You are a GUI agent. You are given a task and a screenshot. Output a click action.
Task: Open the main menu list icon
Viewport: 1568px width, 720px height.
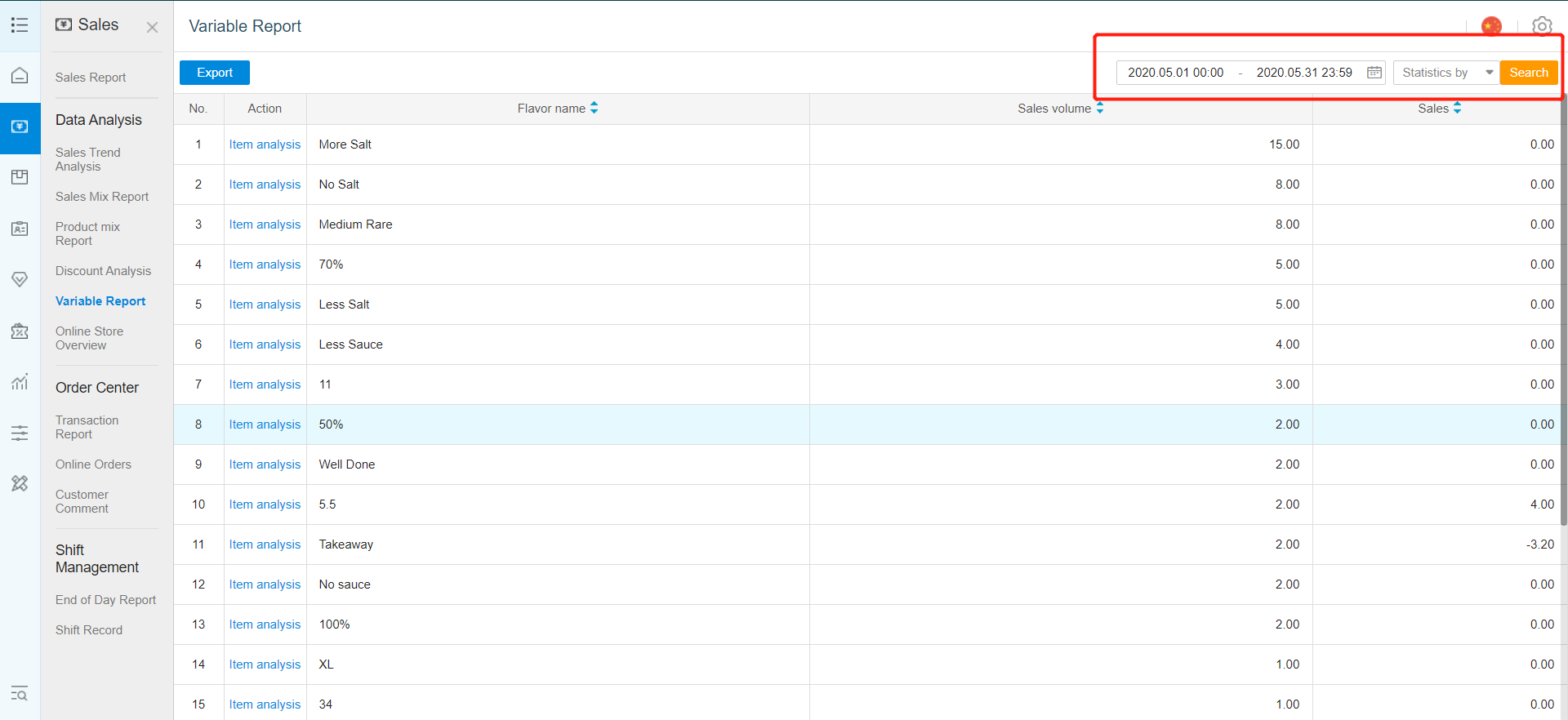pyautogui.click(x=20, y=25)
